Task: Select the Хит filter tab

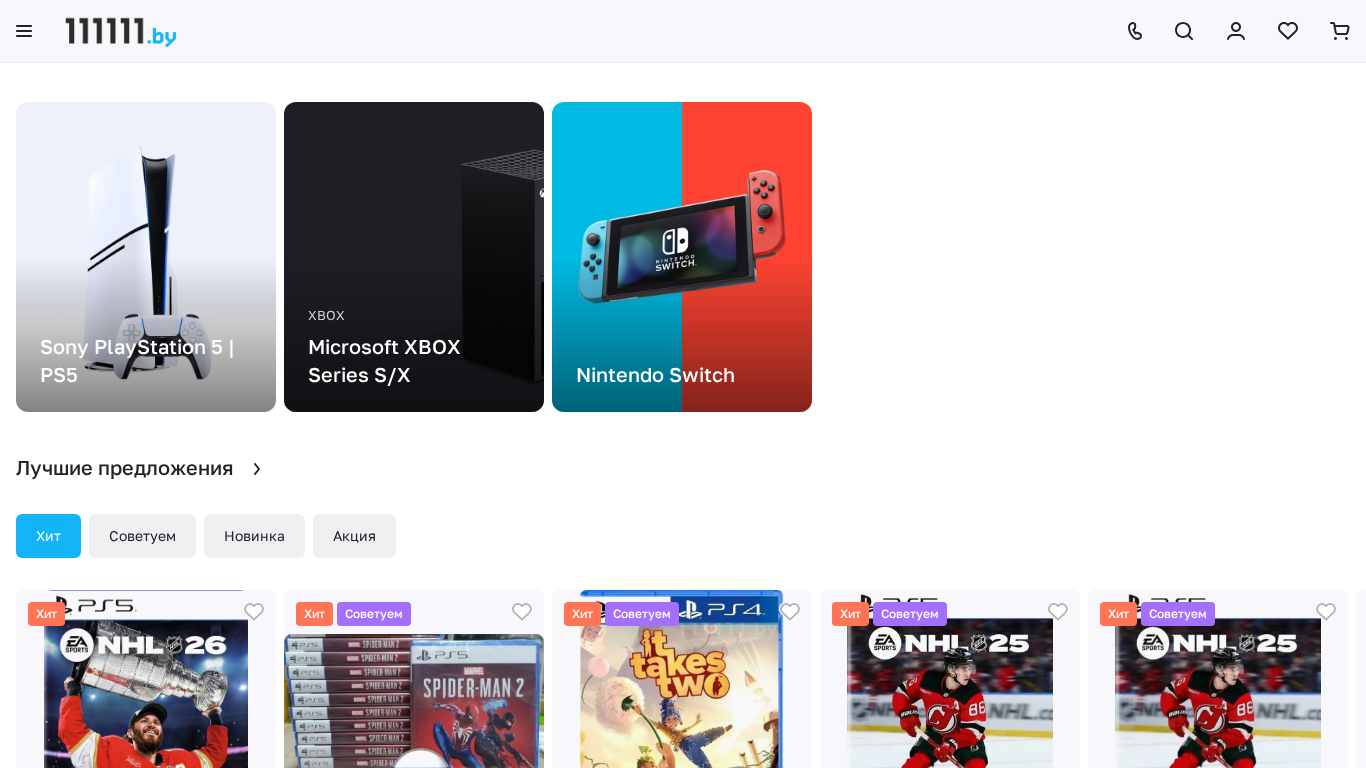Action: [x=48, y=536]
